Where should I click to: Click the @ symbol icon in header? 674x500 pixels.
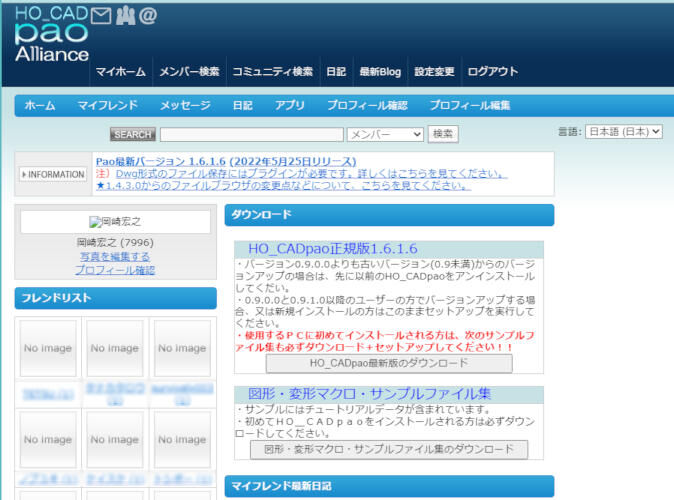148,15
